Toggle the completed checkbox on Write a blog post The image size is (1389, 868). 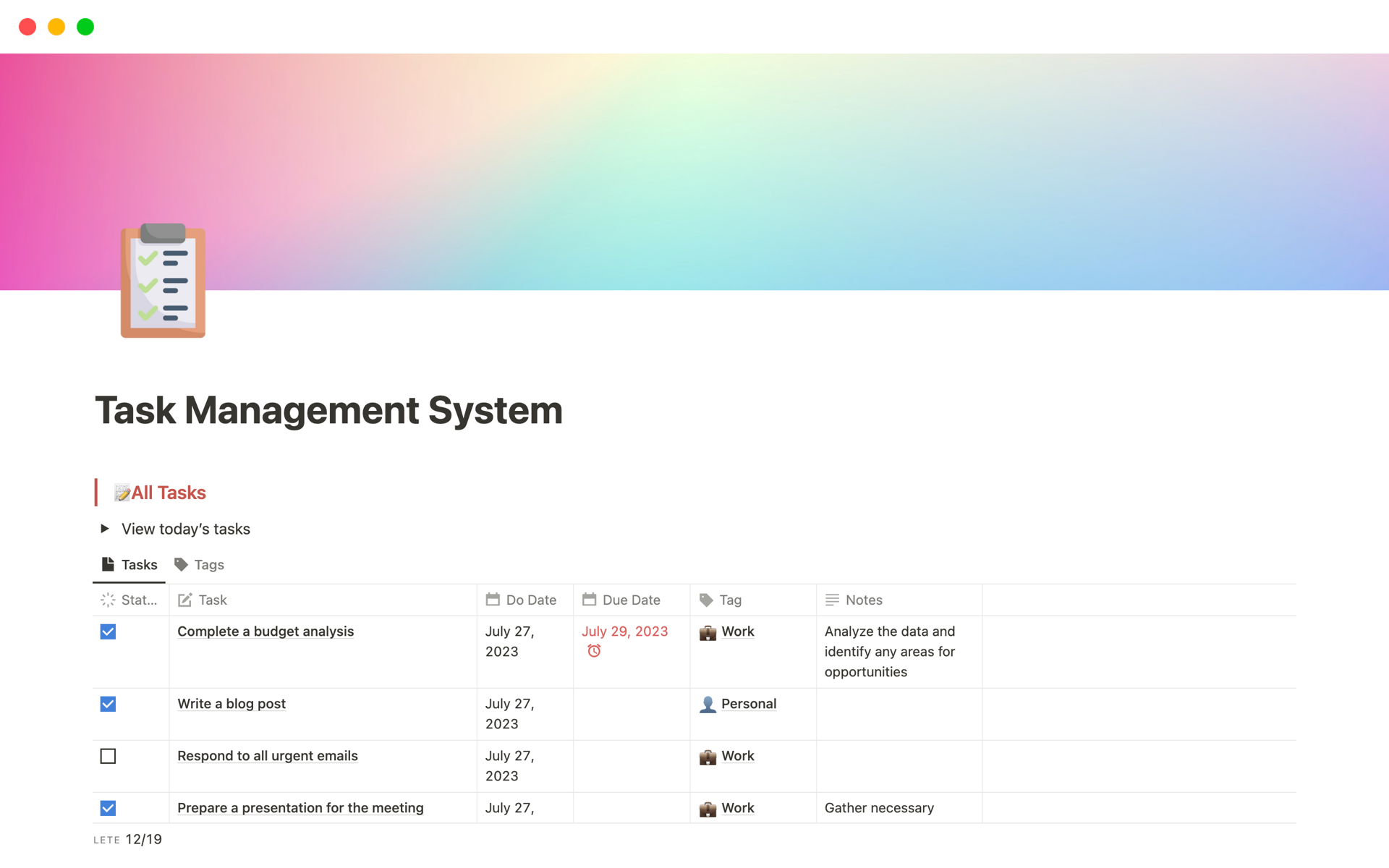(x=108, y=703)
